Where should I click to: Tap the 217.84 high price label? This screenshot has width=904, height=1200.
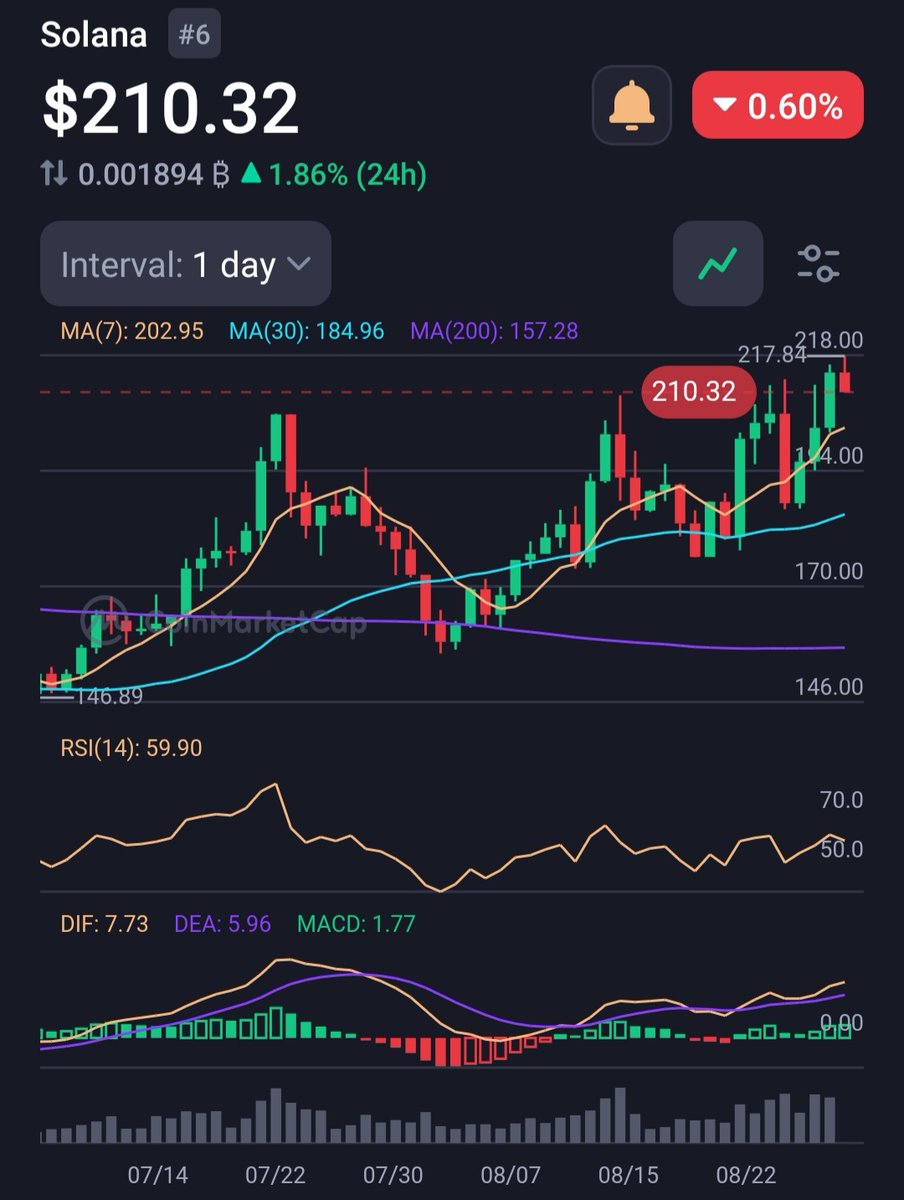(772, 354)
